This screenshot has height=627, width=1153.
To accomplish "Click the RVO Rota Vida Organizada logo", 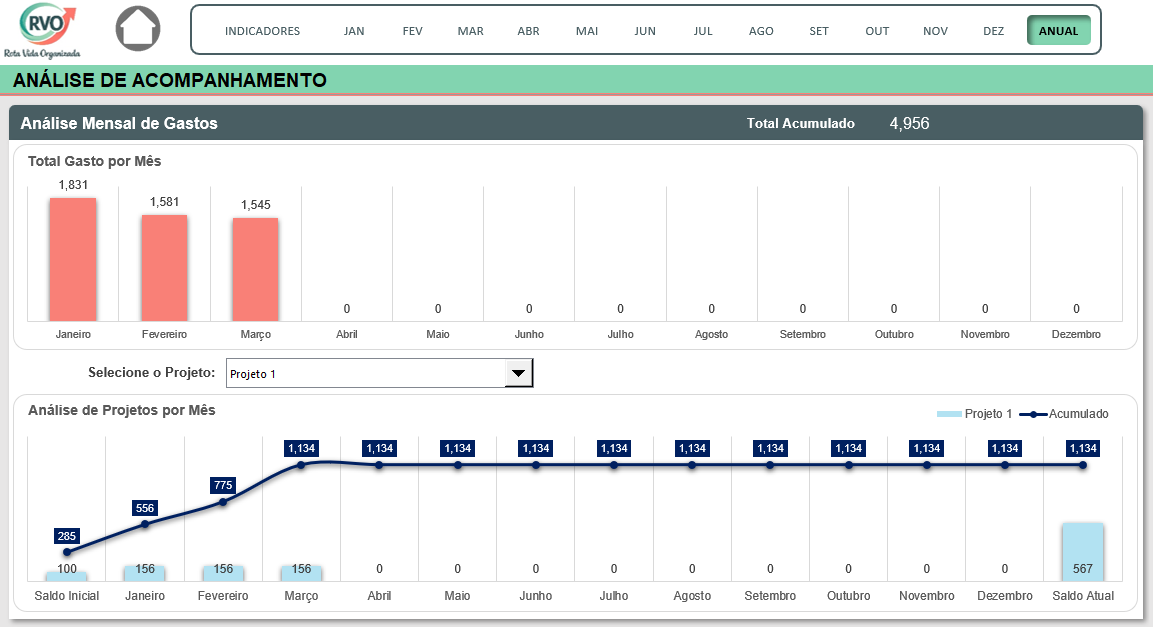I will 43,31.
